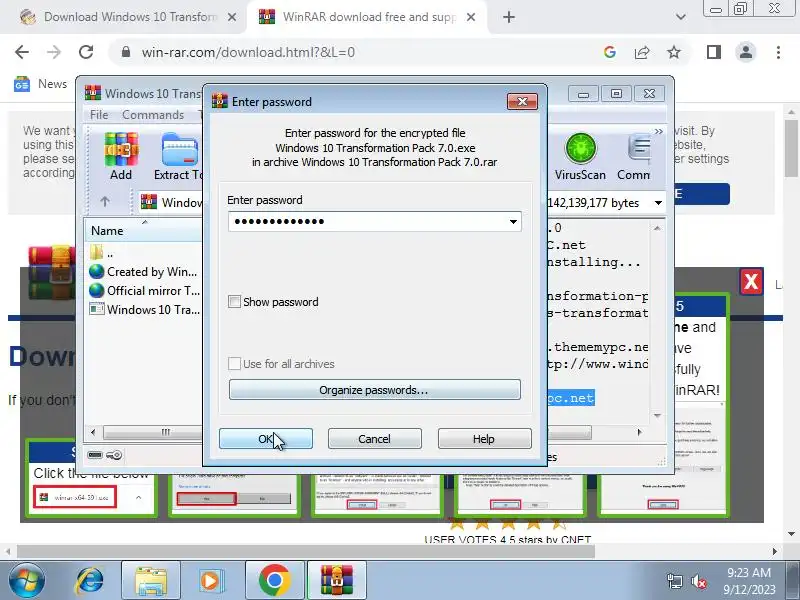
Task: Switch to Chrome in the taskbar
Action: (x=274, y=581)
